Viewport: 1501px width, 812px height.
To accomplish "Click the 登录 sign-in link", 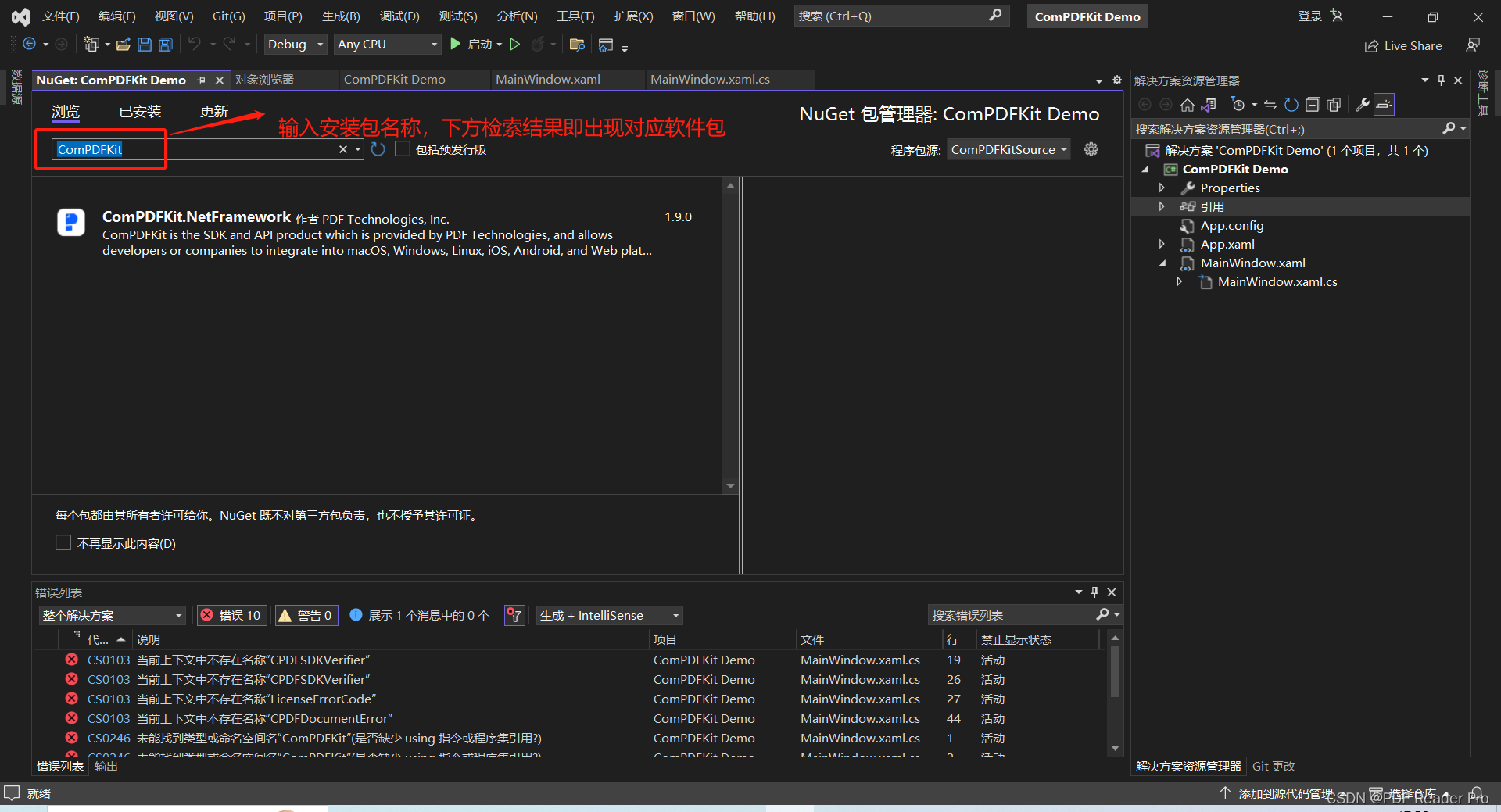I will coord(1310,16).
